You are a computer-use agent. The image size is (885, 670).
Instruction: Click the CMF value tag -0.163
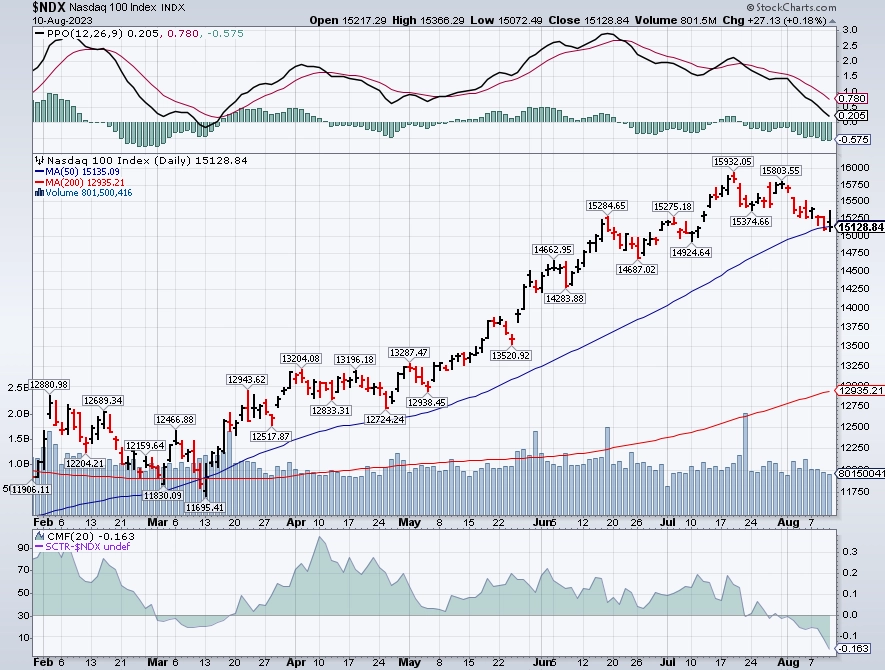point(853,648)
